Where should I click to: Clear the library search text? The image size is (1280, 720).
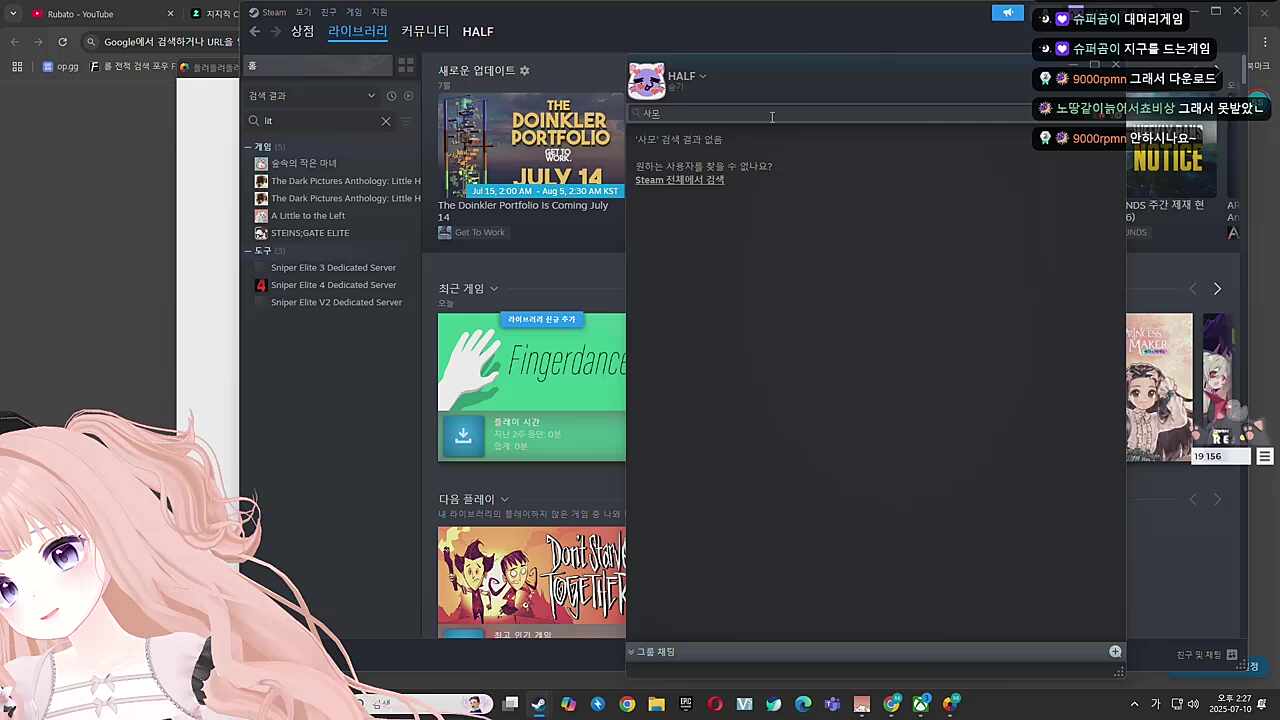pos(386,121)
